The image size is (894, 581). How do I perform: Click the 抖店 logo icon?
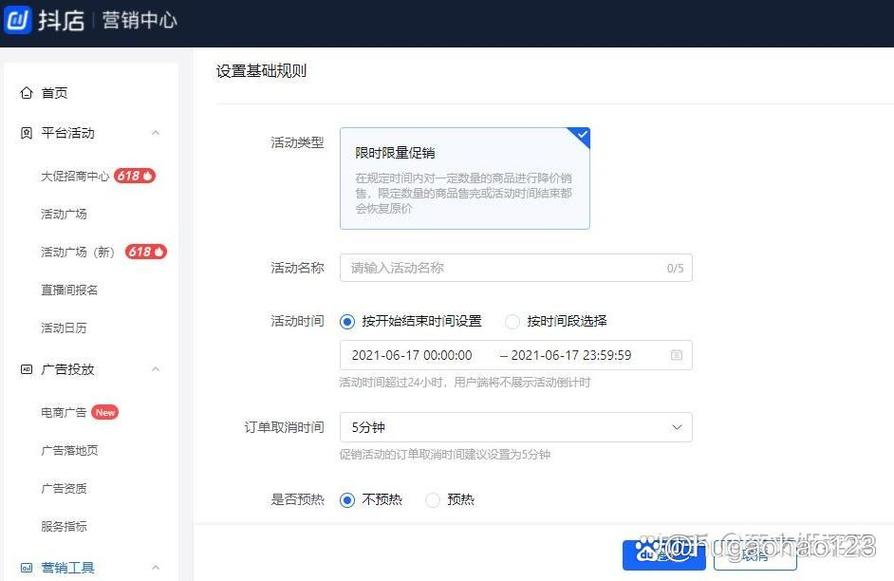click(x=18, y=19)
